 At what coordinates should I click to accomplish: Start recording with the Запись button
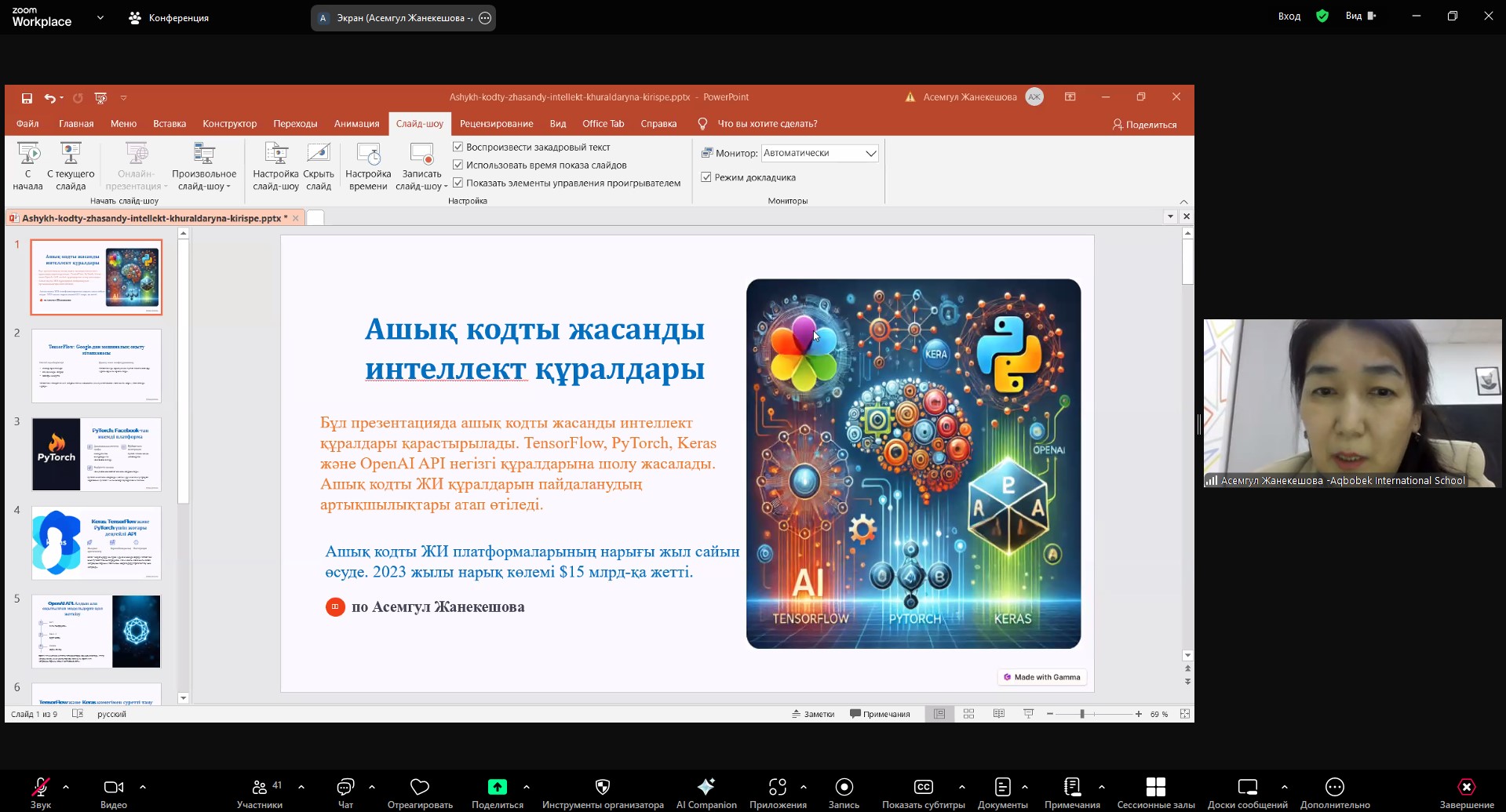pos(844,787)
